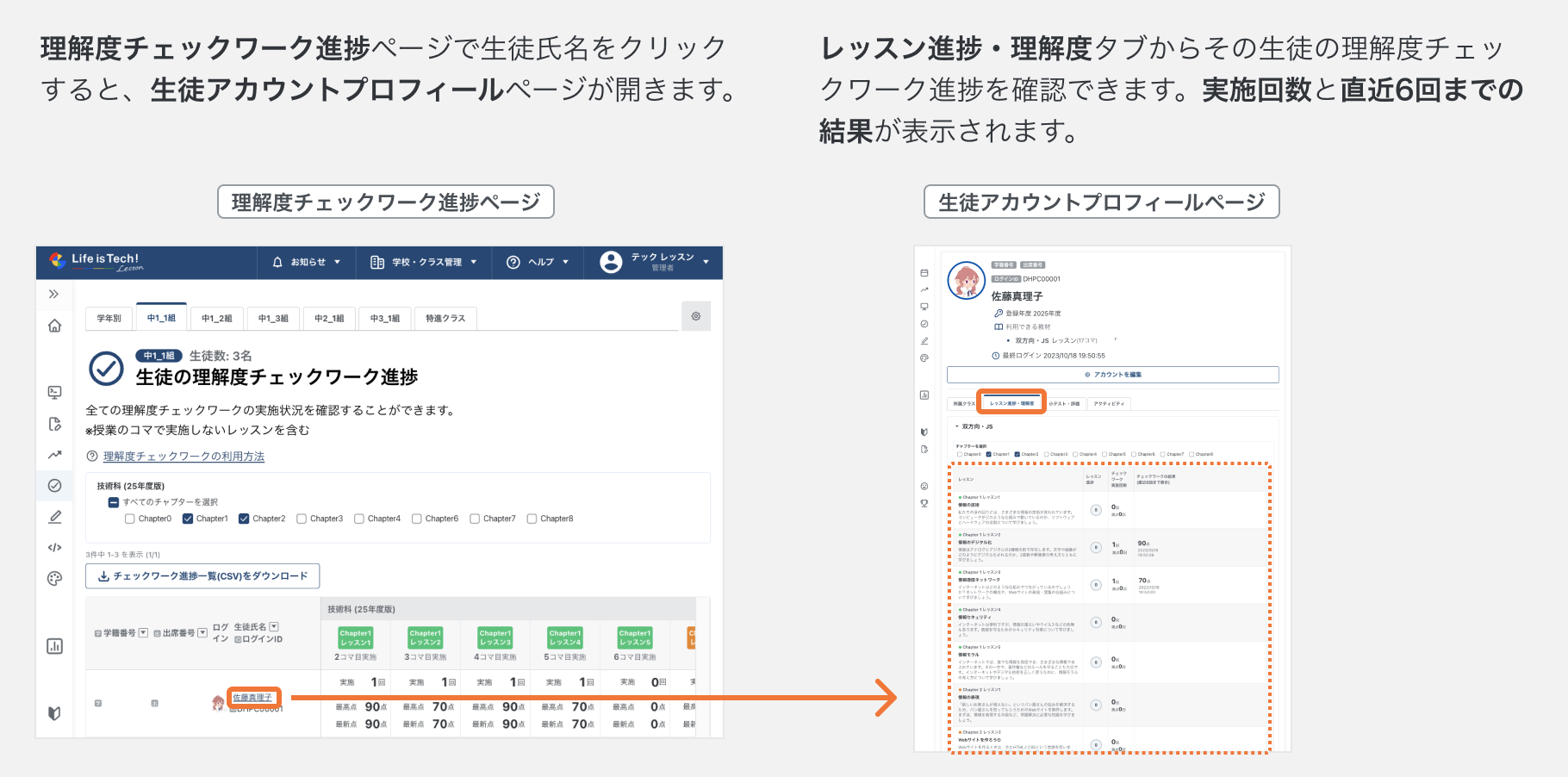
Task: Open the check-circle progress icon in sidebar
Action: pos(55,485)
